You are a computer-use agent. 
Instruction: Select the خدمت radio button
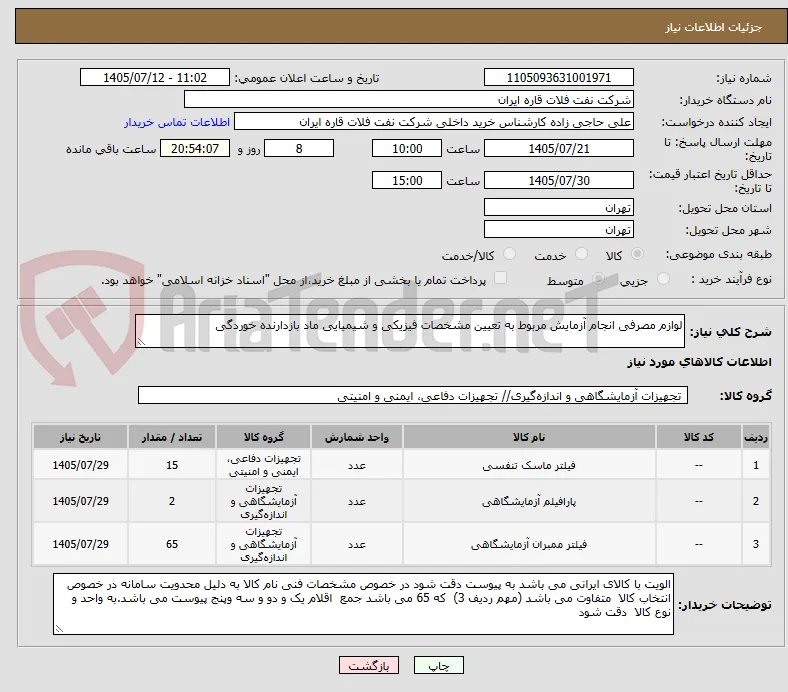point(581,254)
